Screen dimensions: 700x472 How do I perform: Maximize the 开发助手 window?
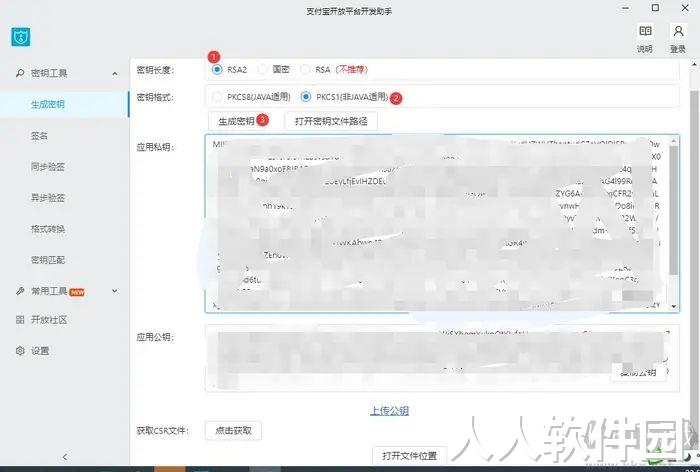pyautogui.click(x=655, y=8)
